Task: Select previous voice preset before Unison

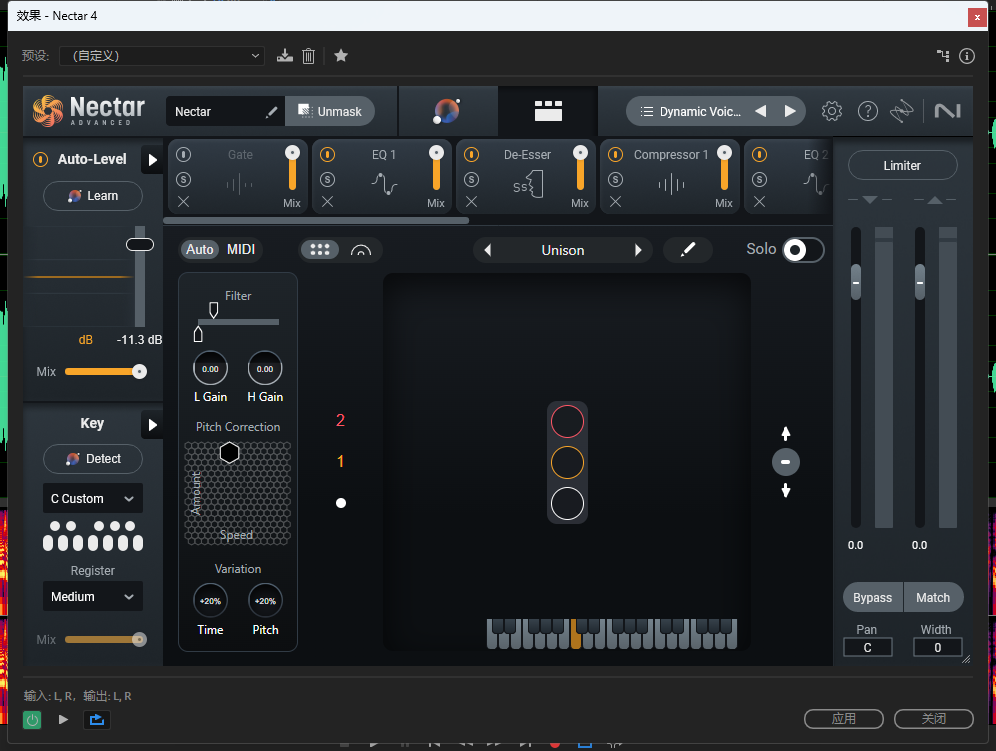Action: (x=488, y=250)
